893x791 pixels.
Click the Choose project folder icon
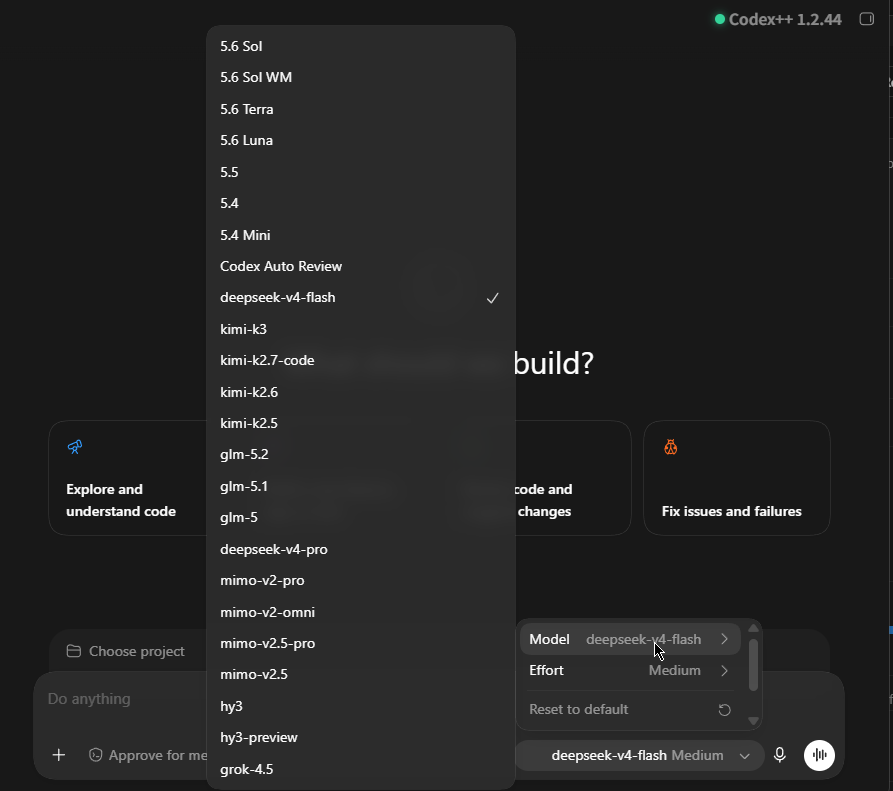click(73, 651)
